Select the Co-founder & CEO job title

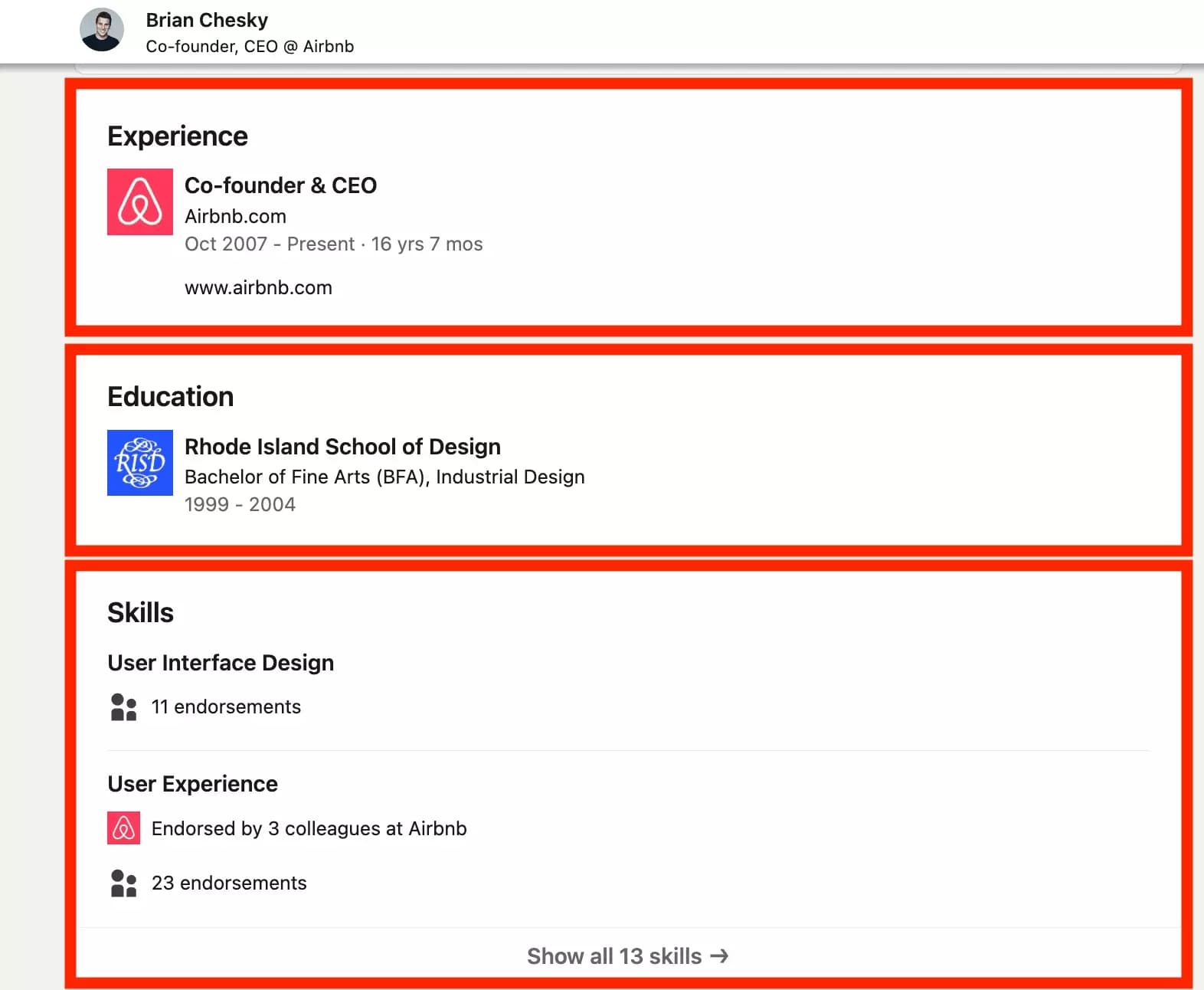click(280, 185)
